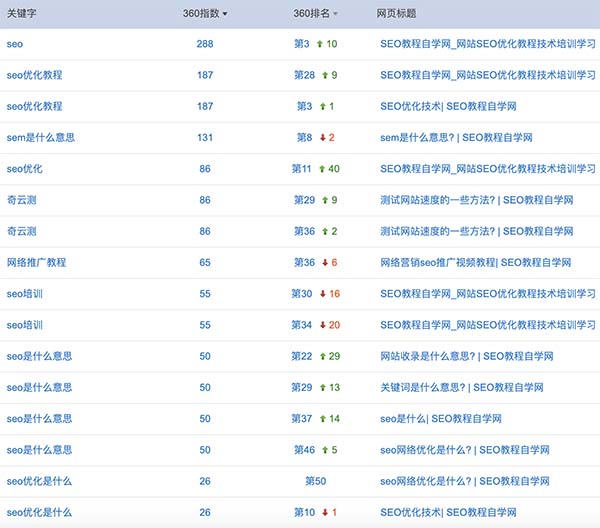Open page title "关键词是什么意思?"
The height and width of the screenshot is (528, 600).
click(x=461, y=388)
